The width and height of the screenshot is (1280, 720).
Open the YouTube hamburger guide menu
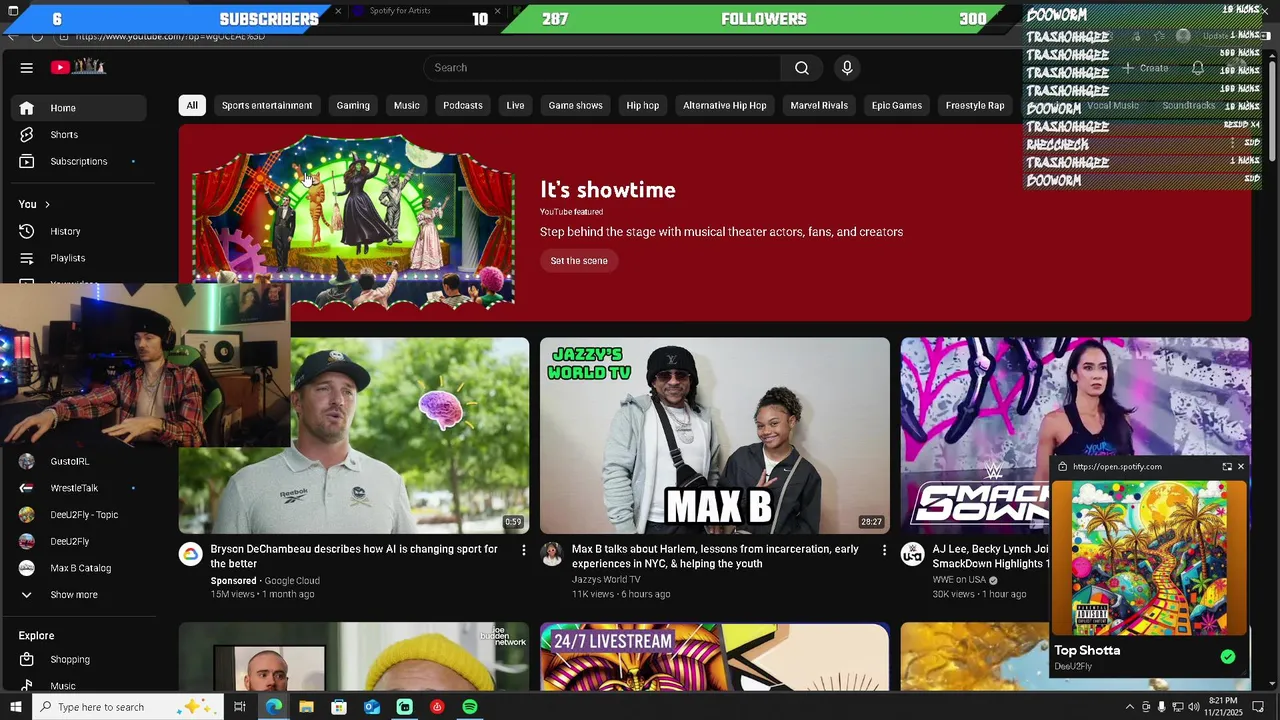pos(27,68)
